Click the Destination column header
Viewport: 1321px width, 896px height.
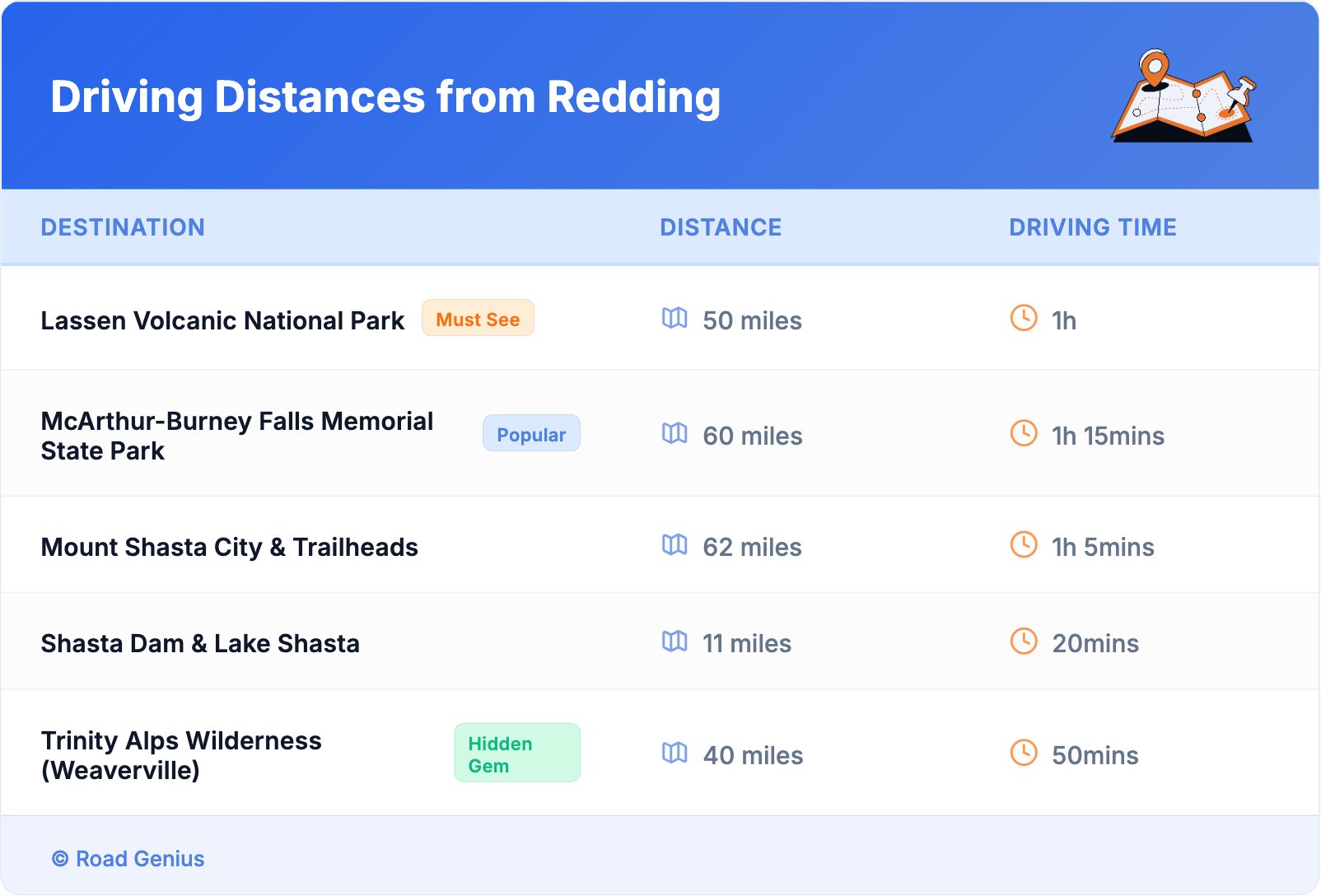click(123, 227)
